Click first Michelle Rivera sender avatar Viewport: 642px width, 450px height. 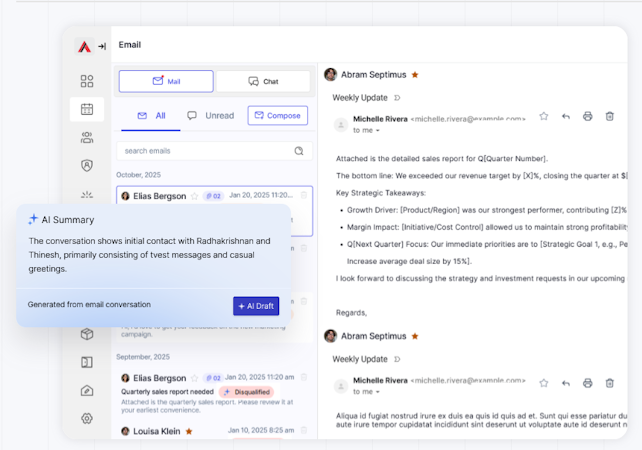(341, 124)
